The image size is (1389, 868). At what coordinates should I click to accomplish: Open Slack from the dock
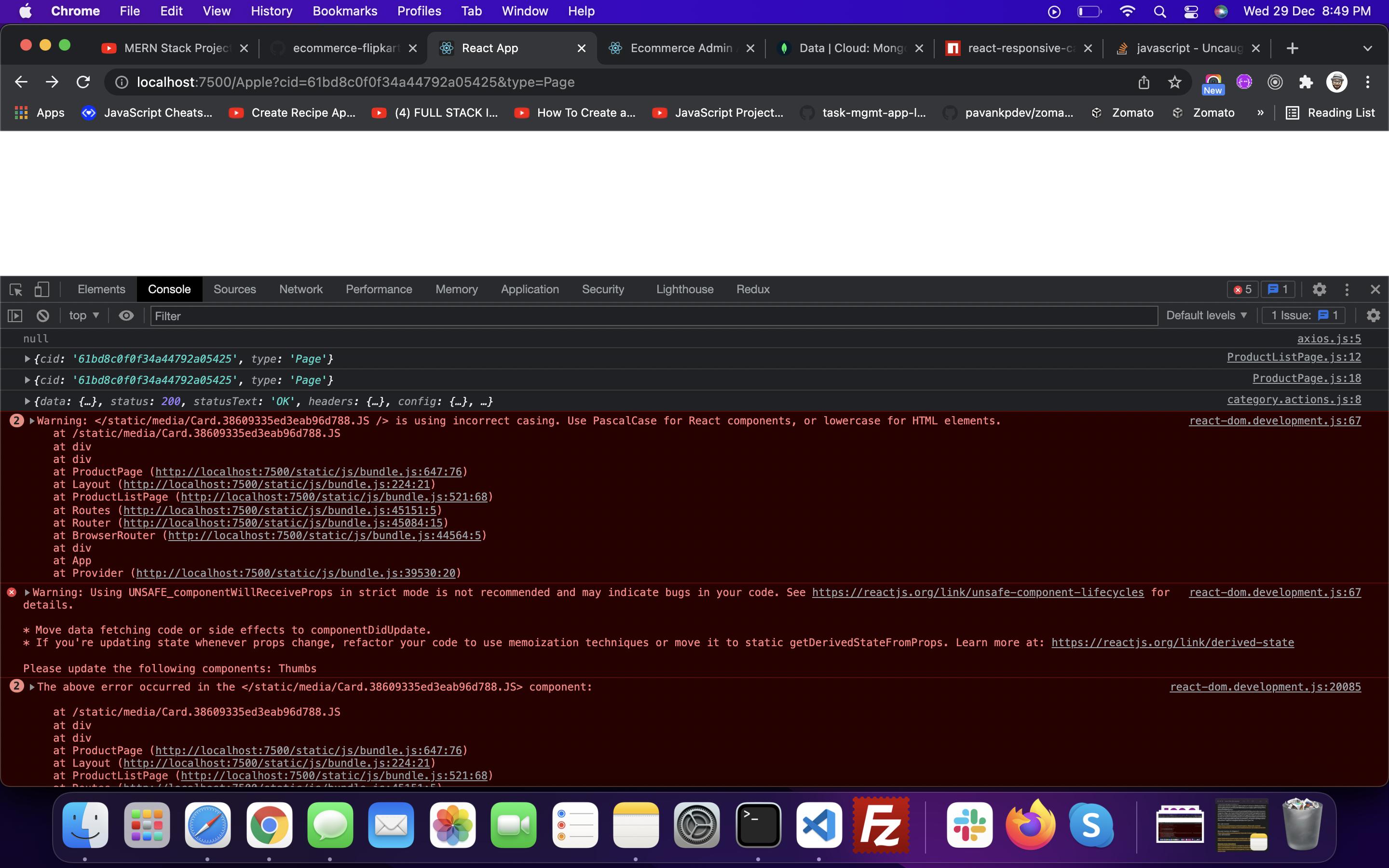[969, 826]
